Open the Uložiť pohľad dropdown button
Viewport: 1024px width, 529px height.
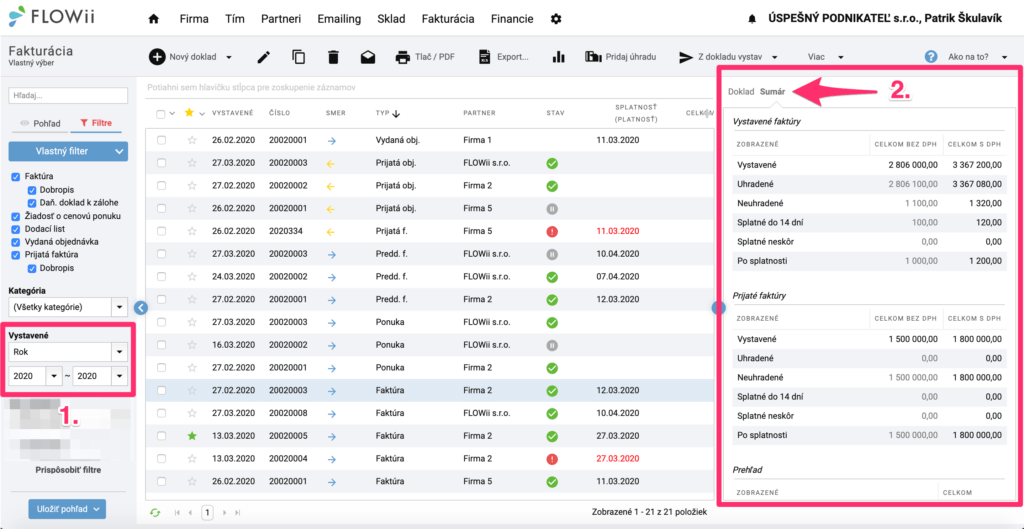point(67,509)
